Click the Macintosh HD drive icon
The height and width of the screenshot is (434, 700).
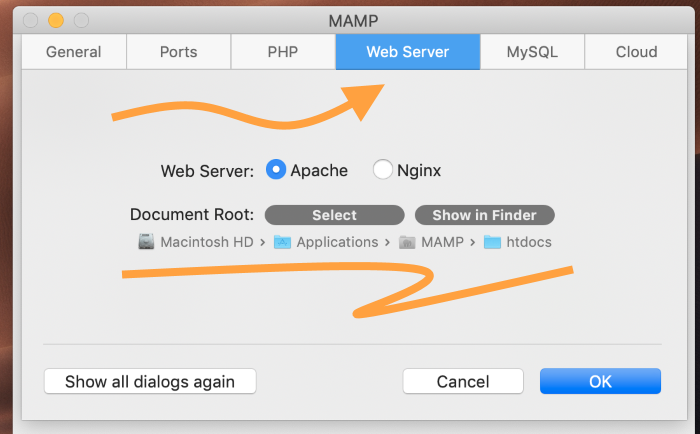click(146, 242)
